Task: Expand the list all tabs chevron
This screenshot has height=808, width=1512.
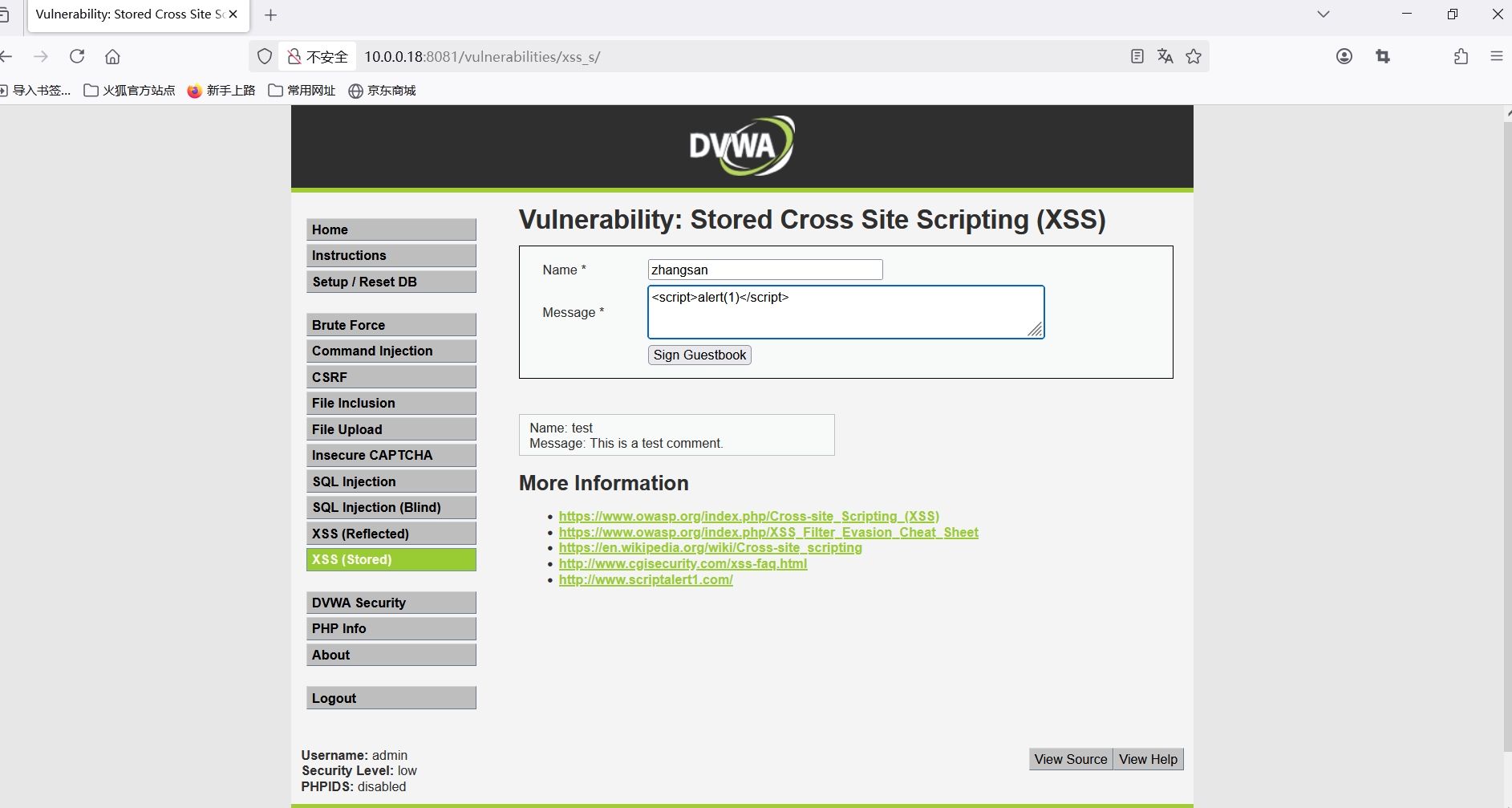Action: click(1324, 14)
